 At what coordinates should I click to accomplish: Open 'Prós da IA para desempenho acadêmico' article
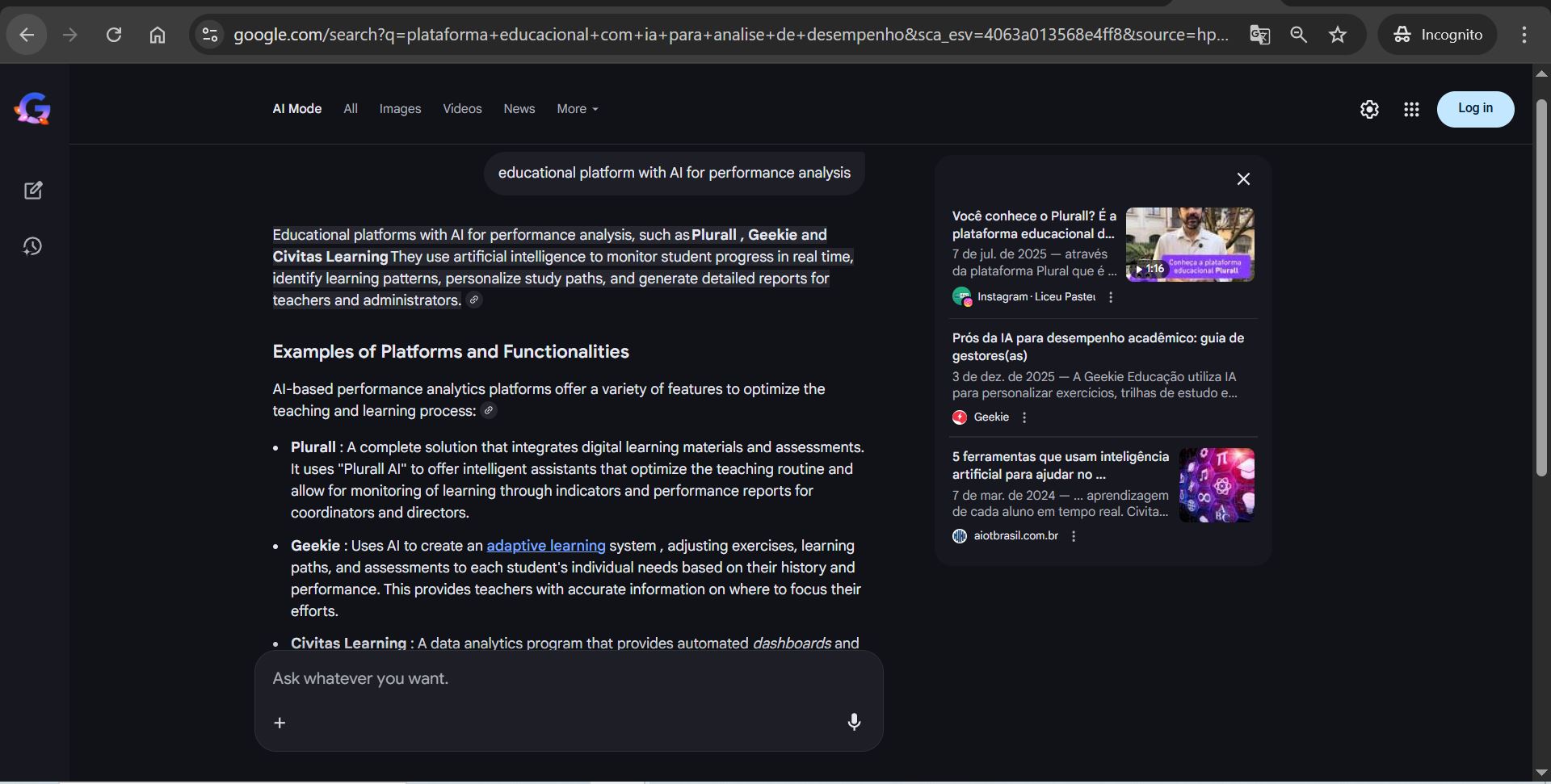click(x=1098, y=346)
